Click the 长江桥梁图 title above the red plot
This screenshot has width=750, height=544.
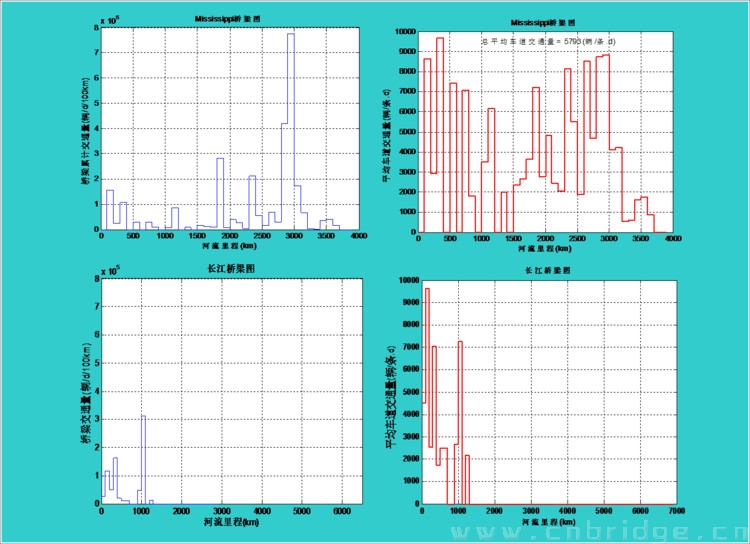coord(548,270)
